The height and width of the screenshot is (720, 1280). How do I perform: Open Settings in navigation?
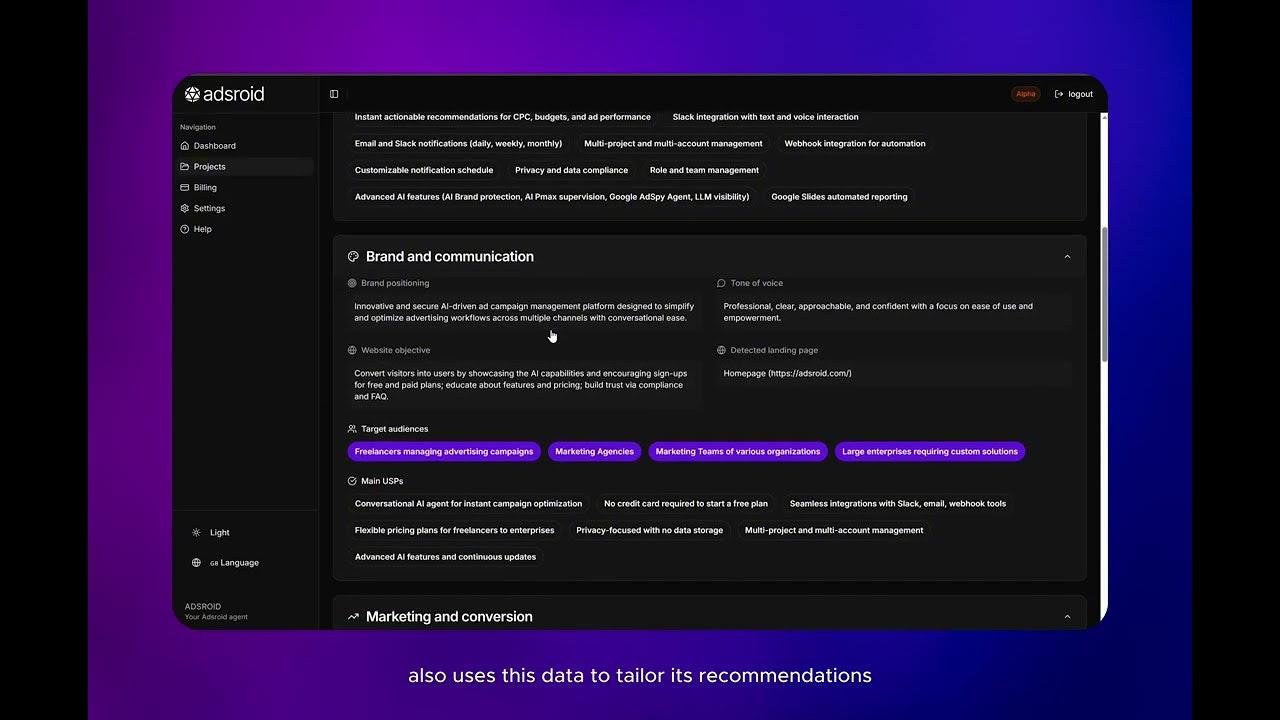coord(245,209)
